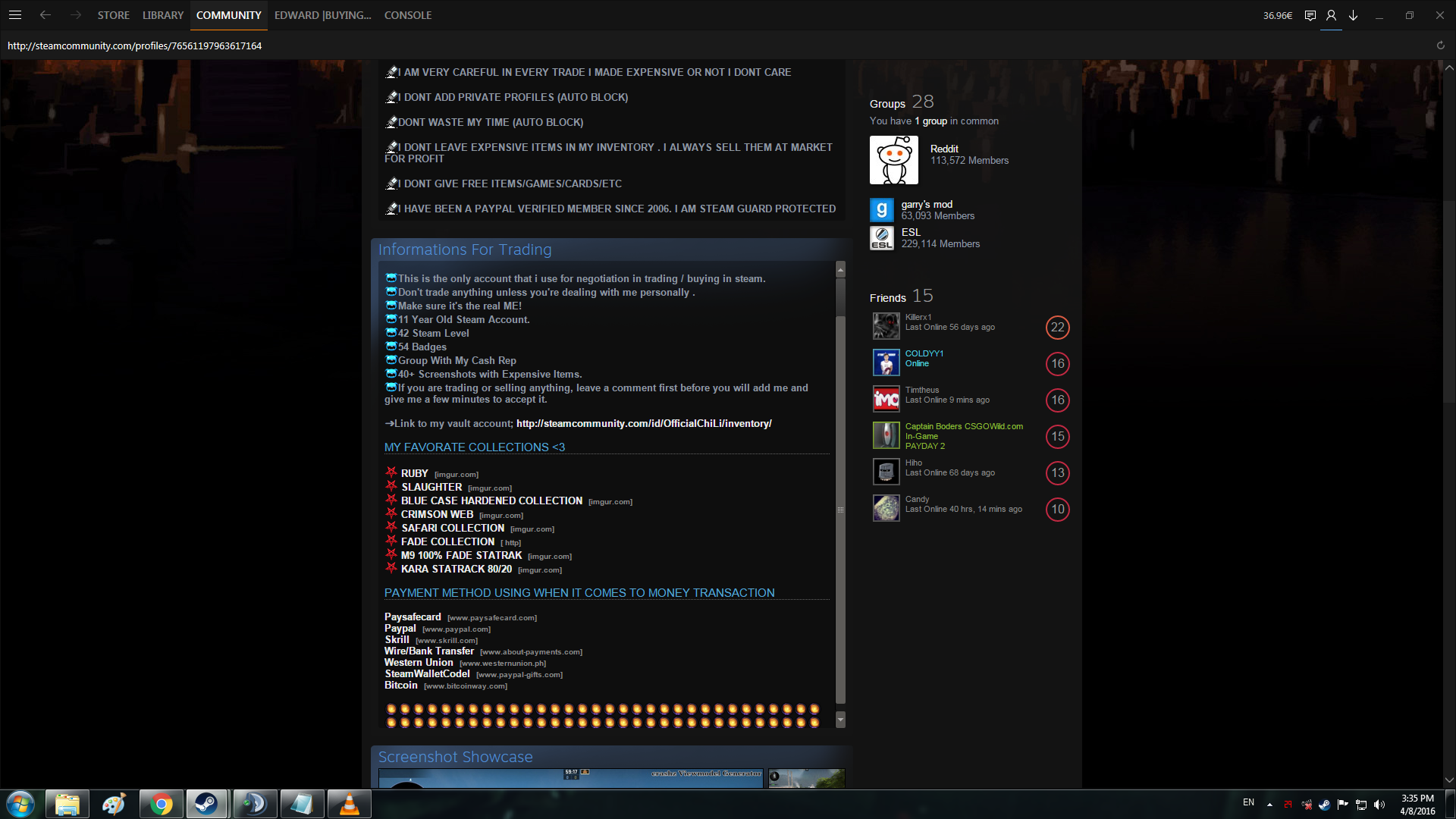The width and height of the screenshot is (1456, 819).
Task: Open the hamburger menu icon
Action: [x=15, y=15]
